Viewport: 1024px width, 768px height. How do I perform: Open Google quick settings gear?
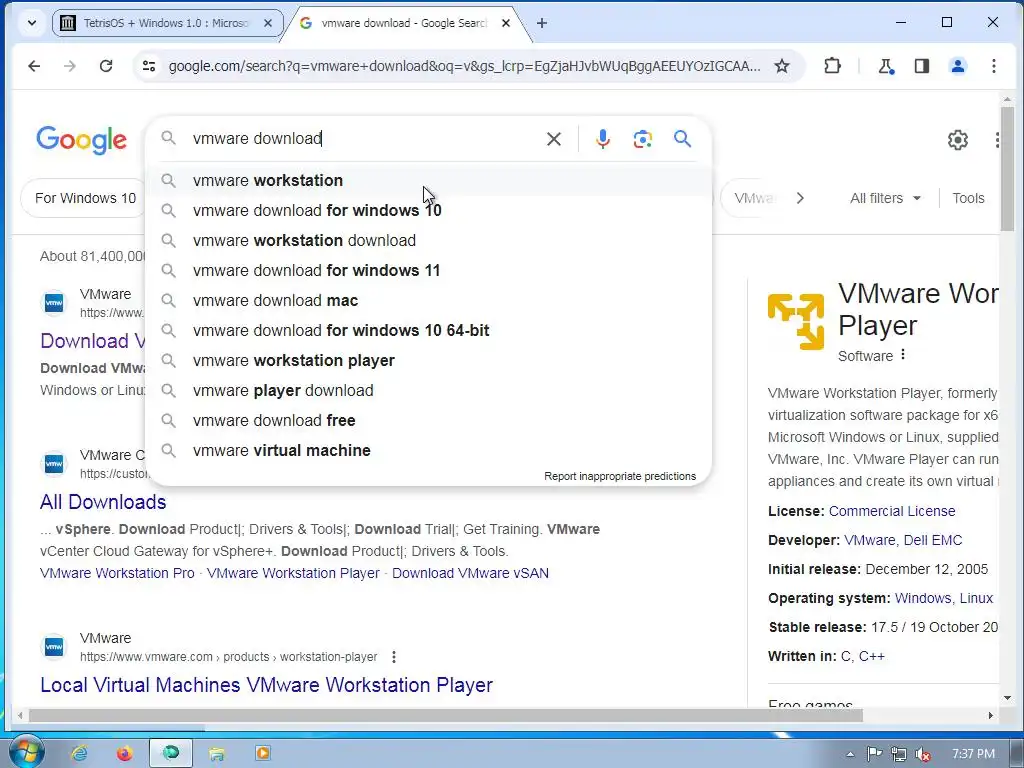[957, 140]
